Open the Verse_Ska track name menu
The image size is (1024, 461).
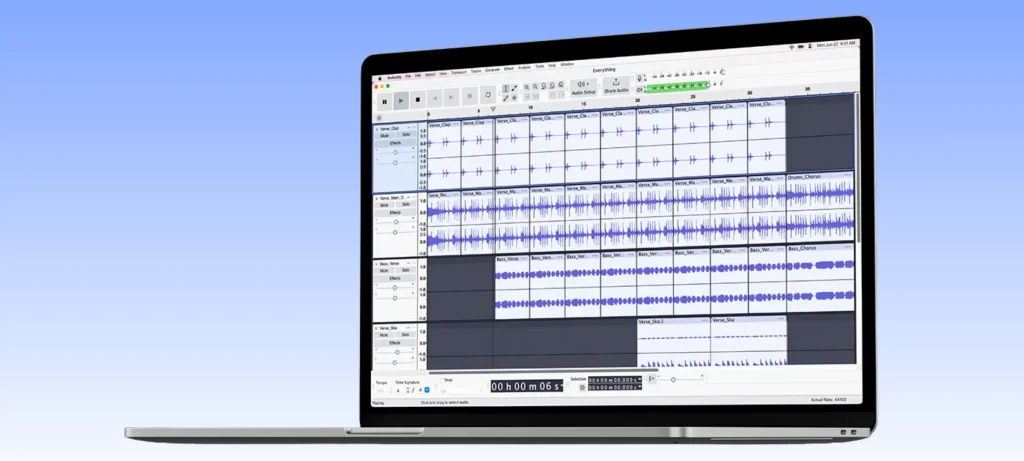[x=388, y=328]
